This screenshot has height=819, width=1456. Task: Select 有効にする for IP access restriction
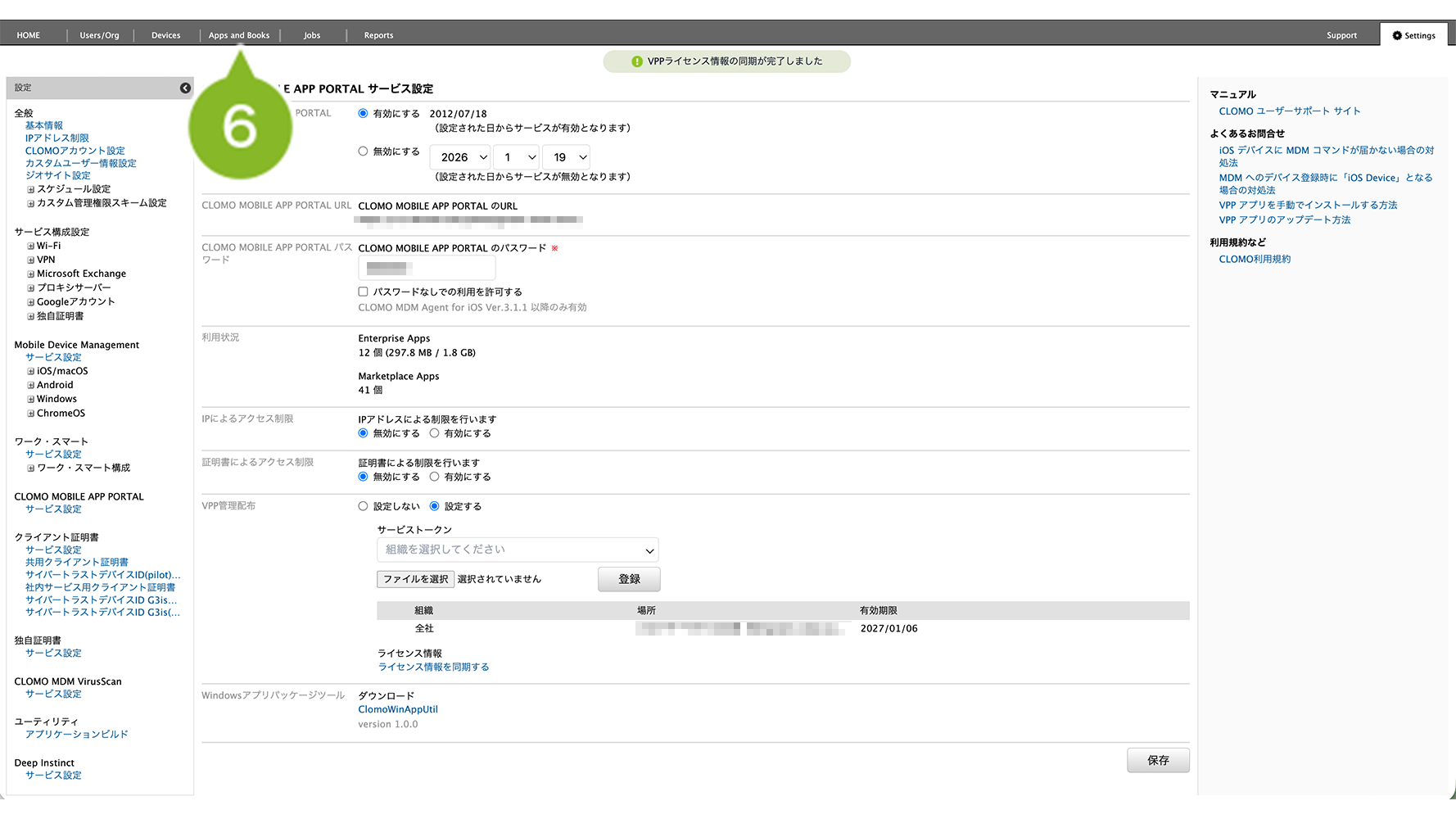pos(435,433)
